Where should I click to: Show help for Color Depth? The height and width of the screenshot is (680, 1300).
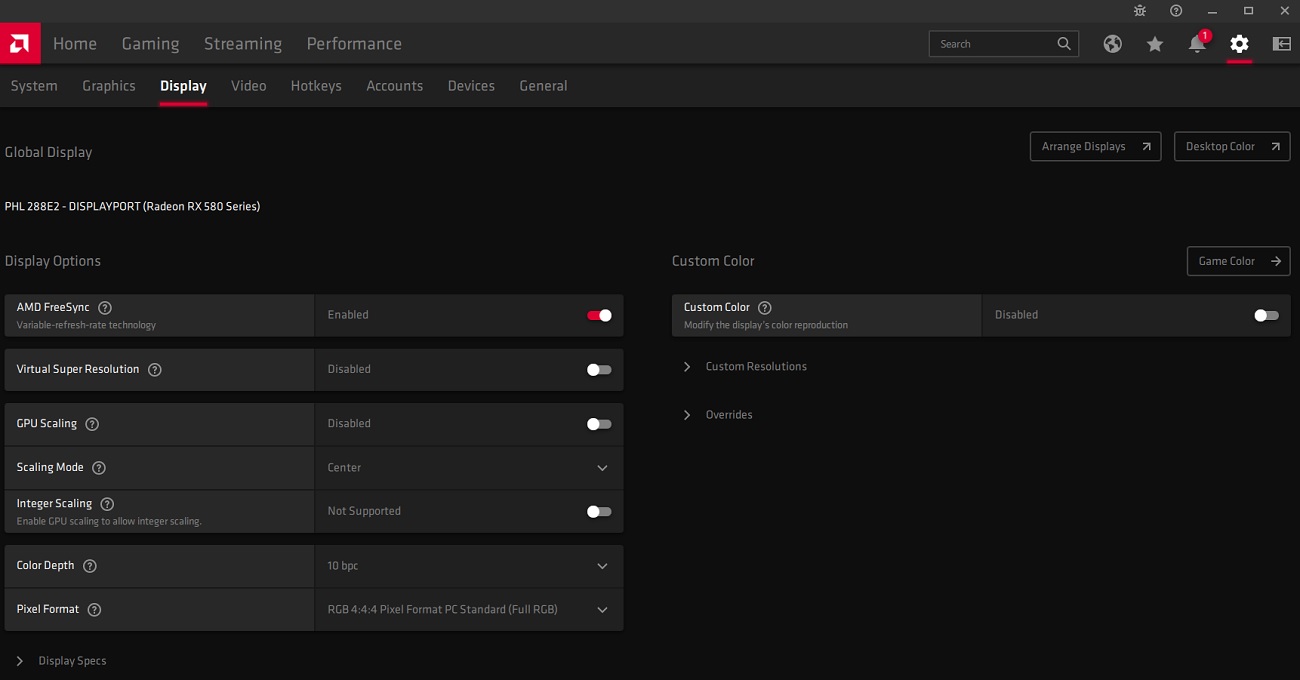click(x=90, y=566)
